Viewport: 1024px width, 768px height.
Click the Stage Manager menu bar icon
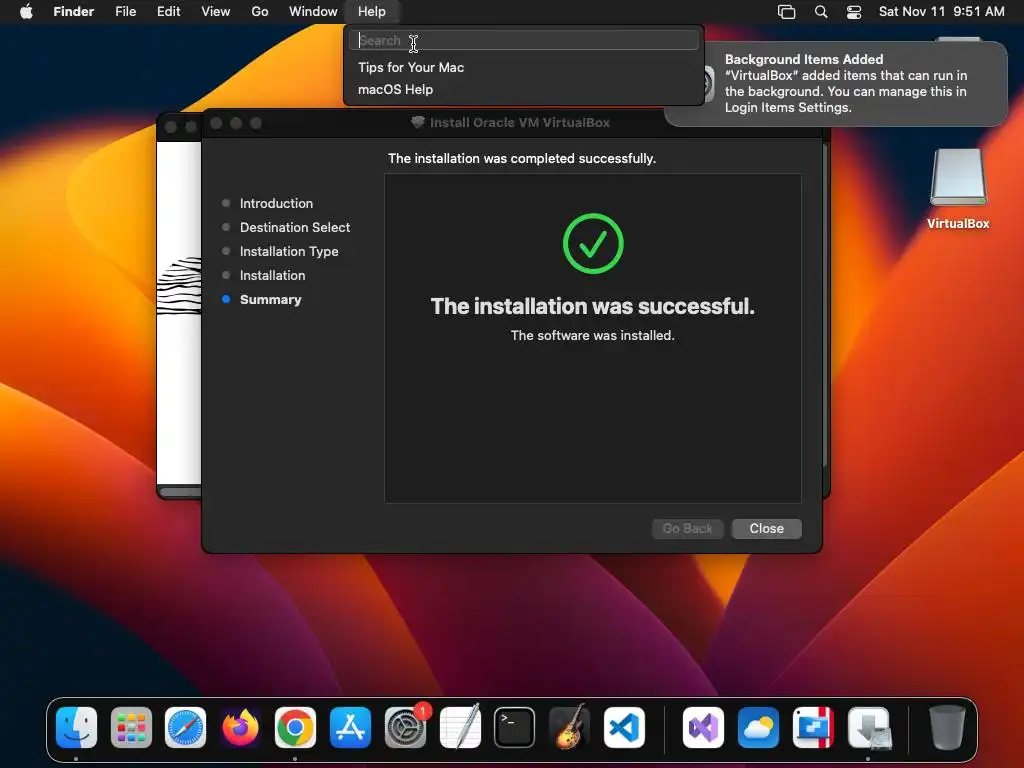click(x=786, y=12)
